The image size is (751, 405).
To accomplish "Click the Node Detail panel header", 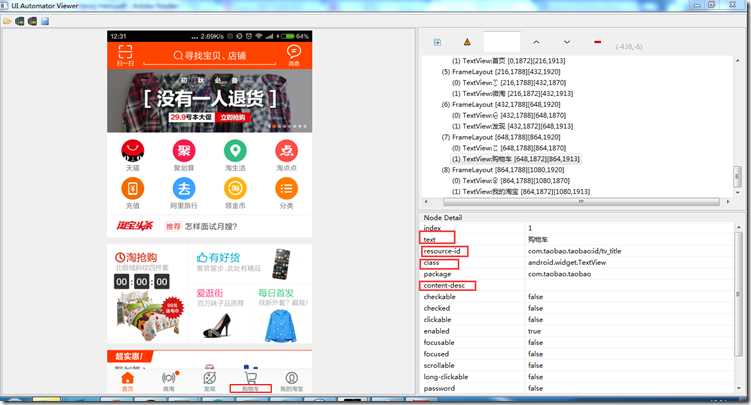I will [443, 217].
